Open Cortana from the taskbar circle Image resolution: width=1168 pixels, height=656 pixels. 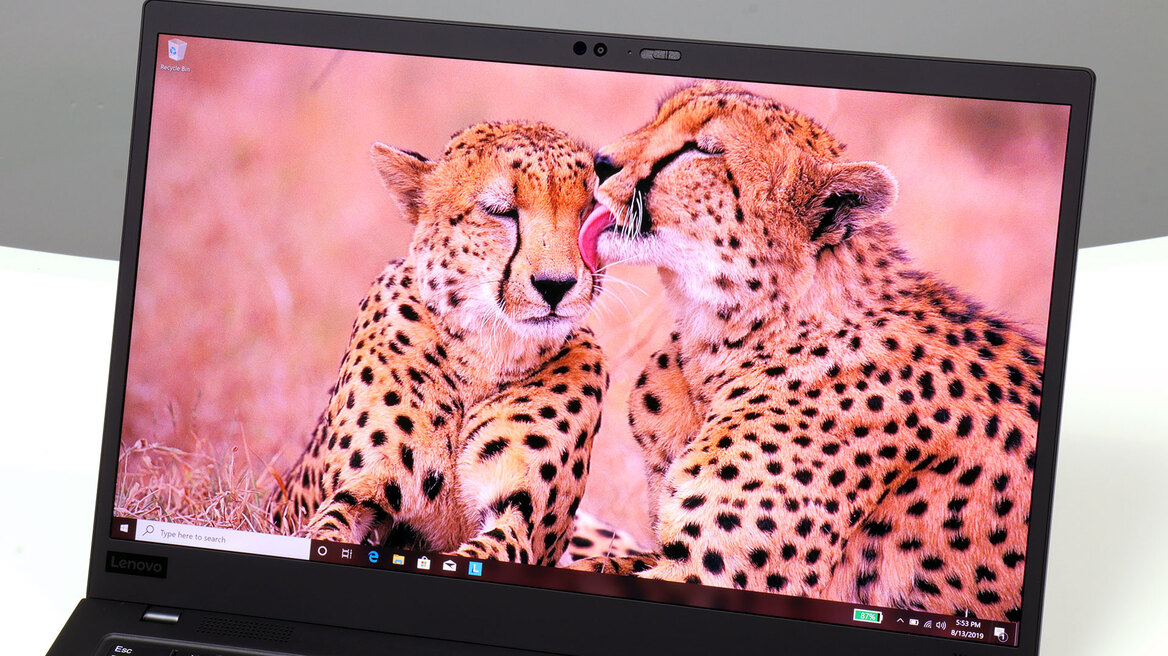pos(322,551)
